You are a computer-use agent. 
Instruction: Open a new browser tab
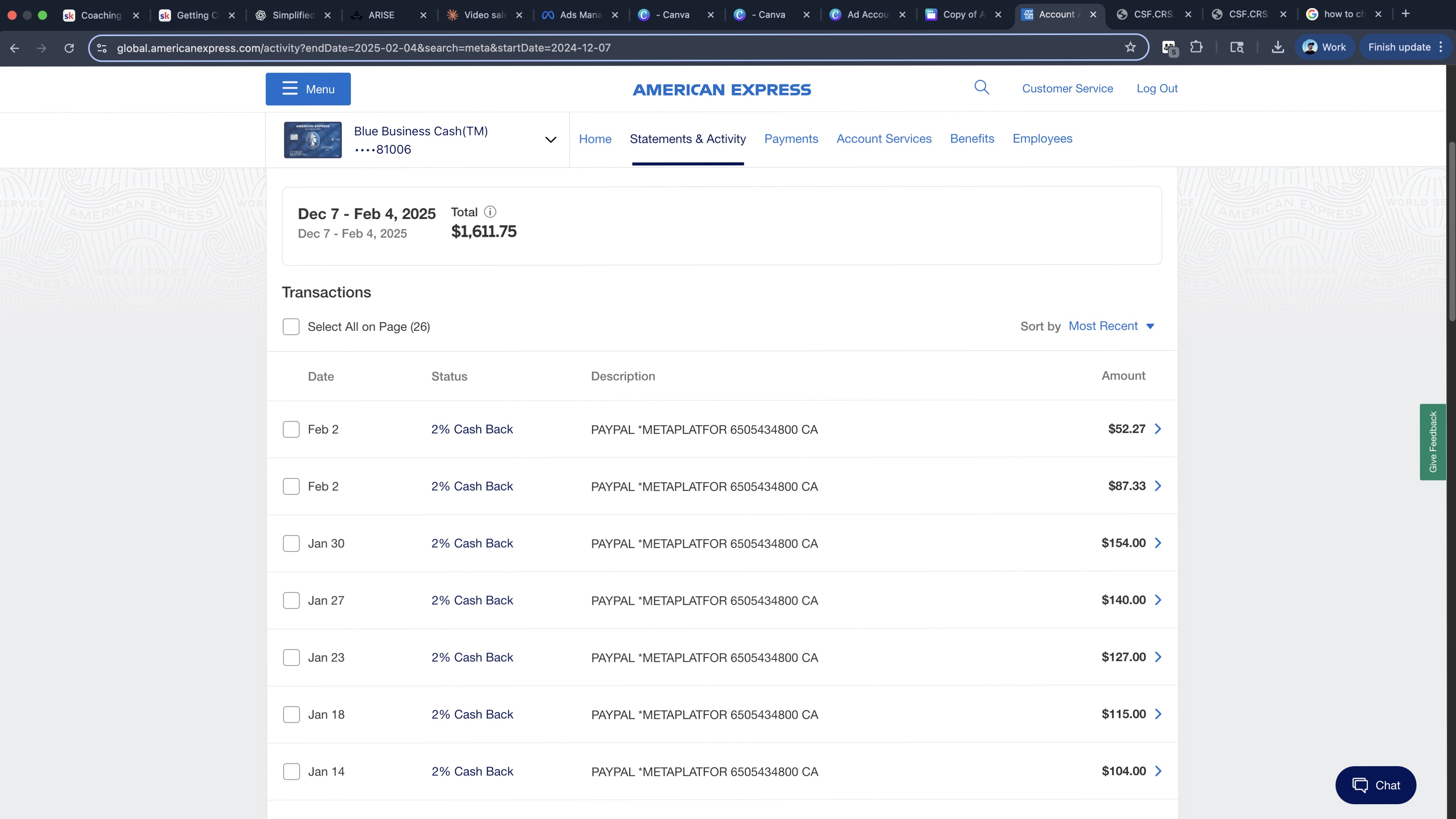(x=1406, y=14)
